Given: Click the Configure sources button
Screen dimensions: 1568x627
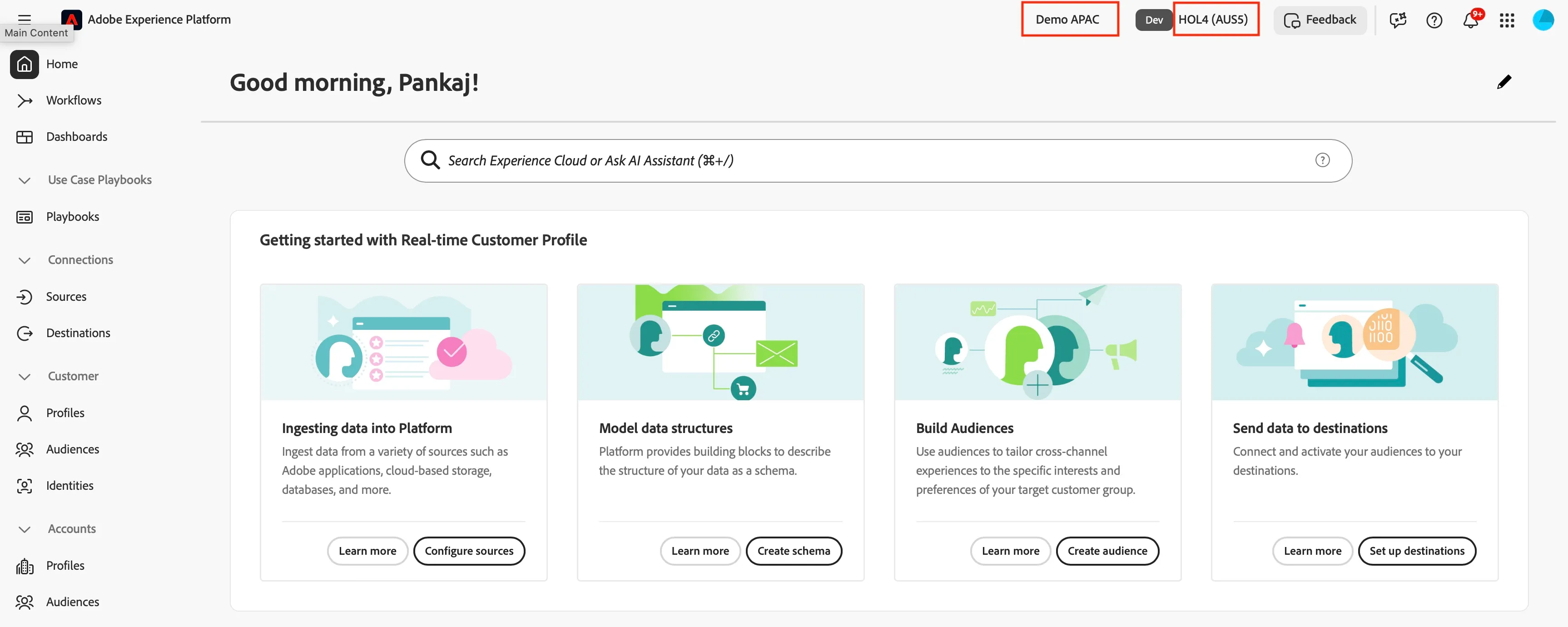Looking at the screenshot, I should coord(469,551).
